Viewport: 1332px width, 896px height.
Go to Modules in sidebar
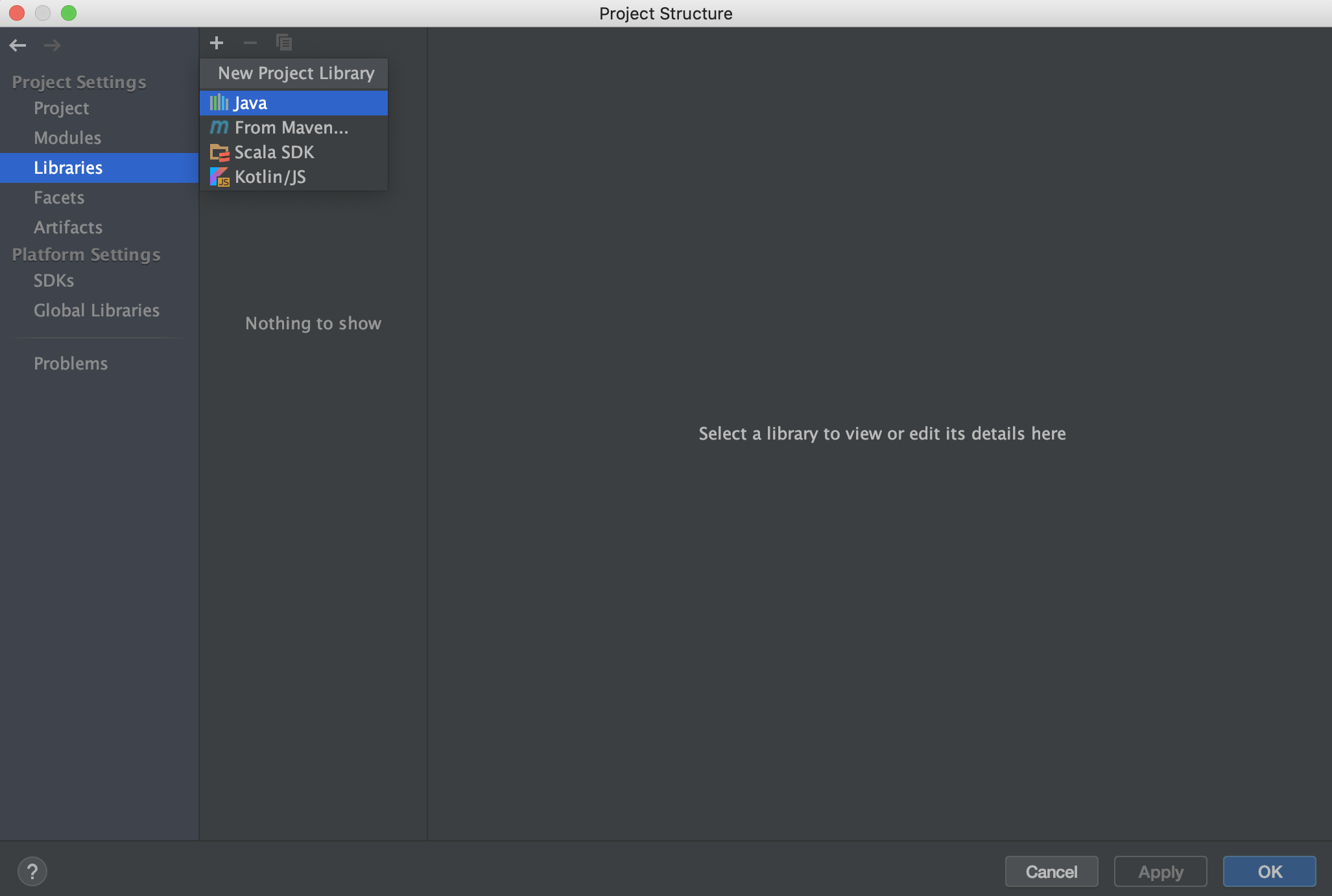[67, 138]
